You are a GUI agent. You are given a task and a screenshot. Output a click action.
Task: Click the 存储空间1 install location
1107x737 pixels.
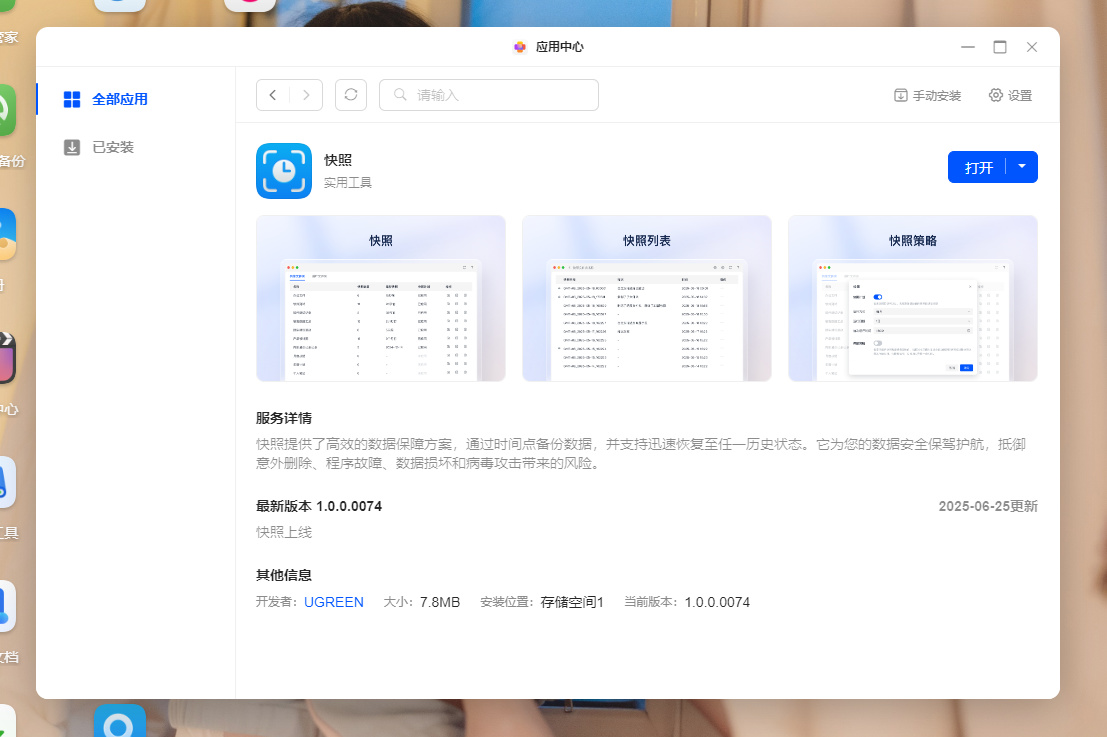[572, 602]
